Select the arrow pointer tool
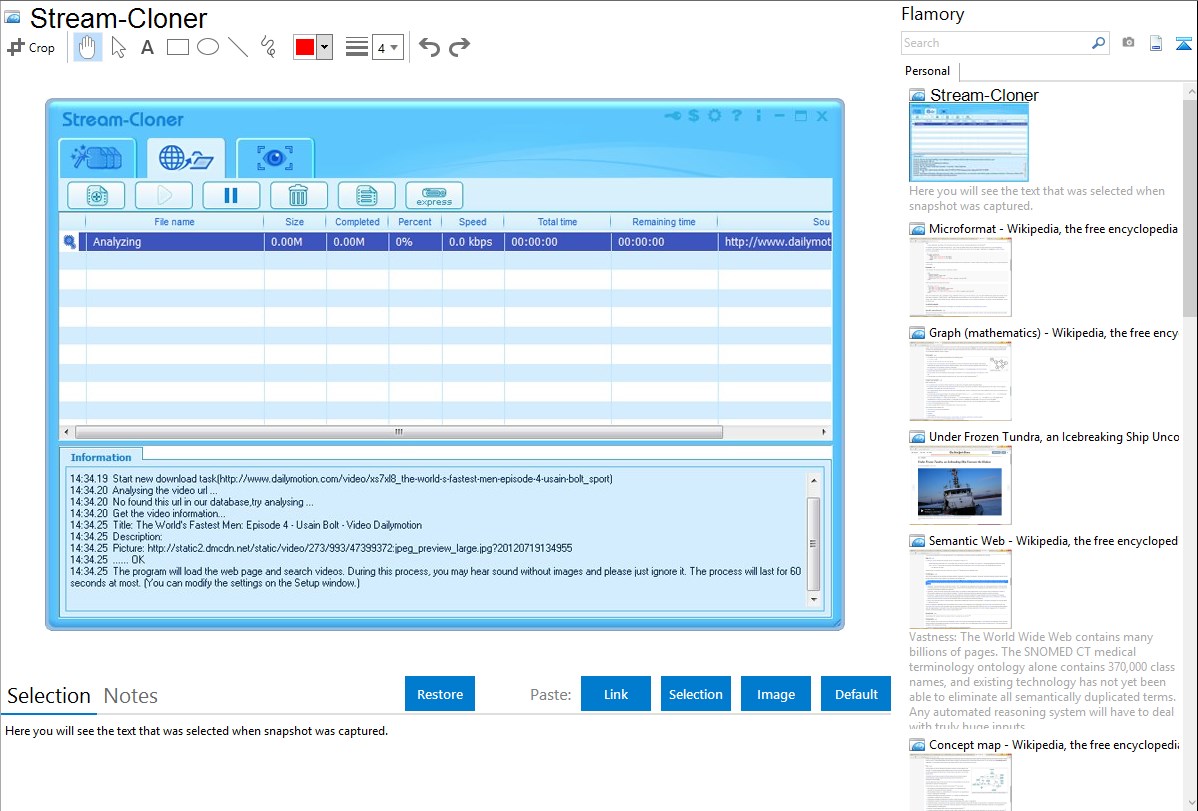 118,47
